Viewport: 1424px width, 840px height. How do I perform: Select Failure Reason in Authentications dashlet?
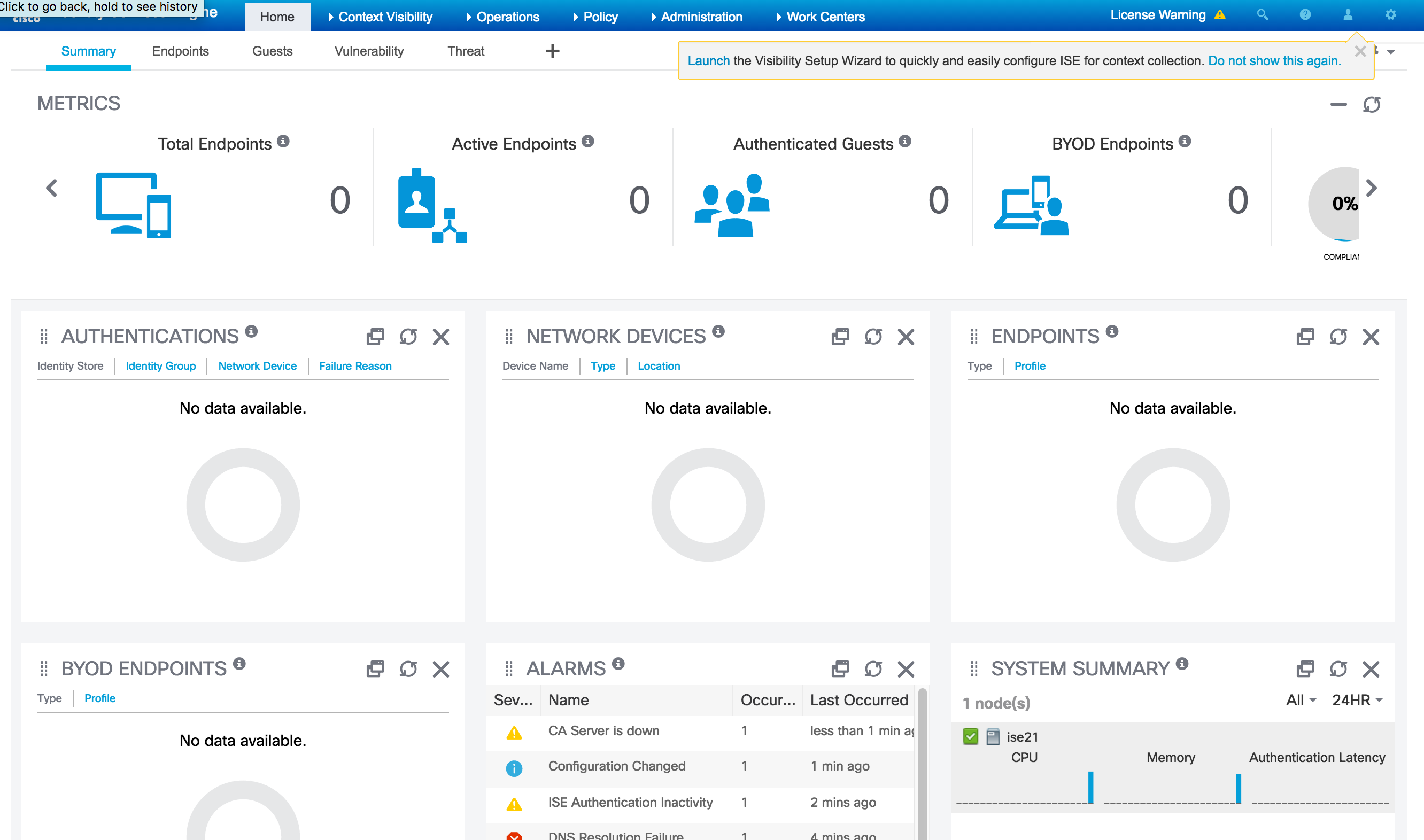pyautogui.click(x=355, y=366)
